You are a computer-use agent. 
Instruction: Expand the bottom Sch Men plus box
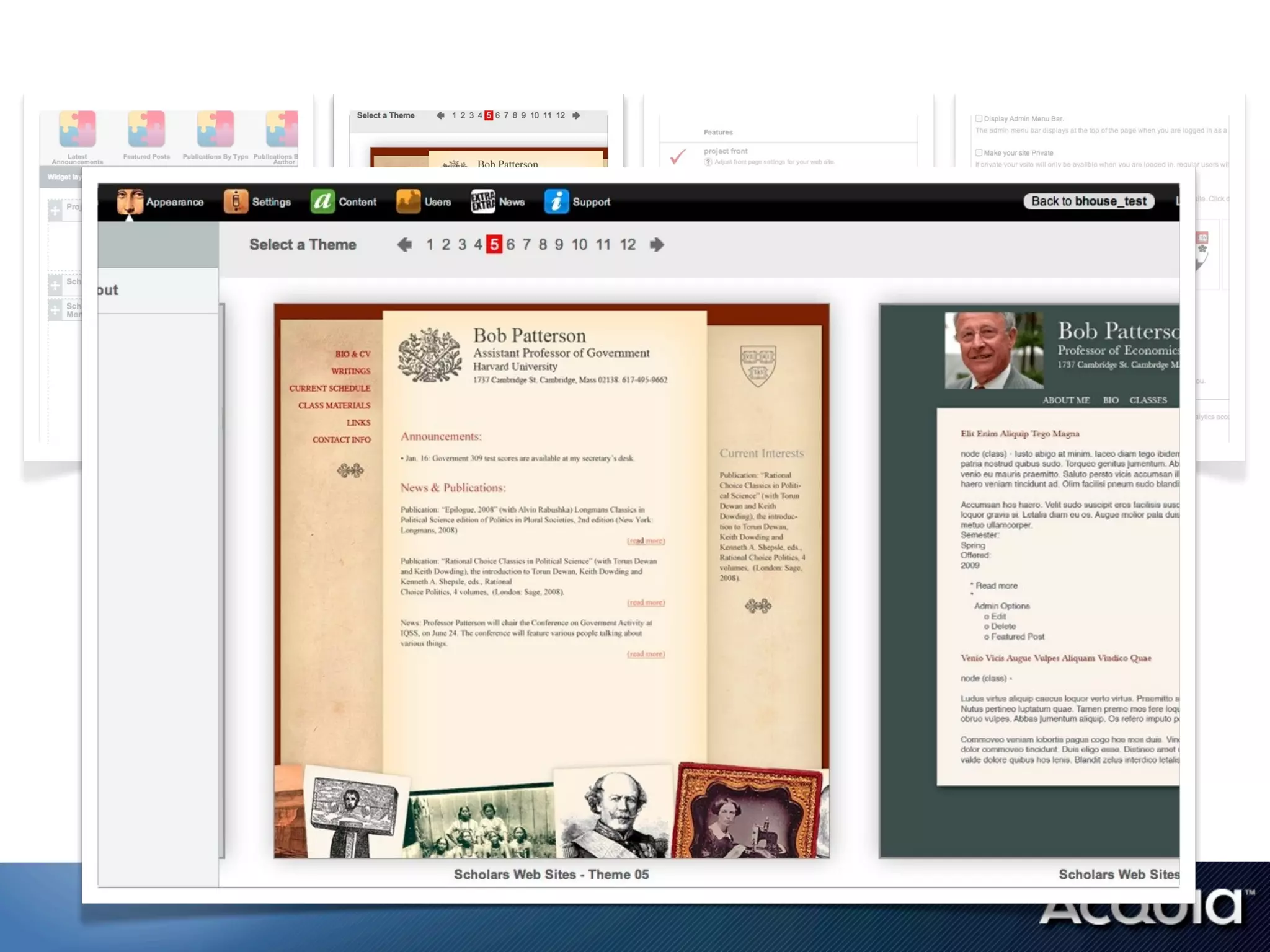point(55,309)
